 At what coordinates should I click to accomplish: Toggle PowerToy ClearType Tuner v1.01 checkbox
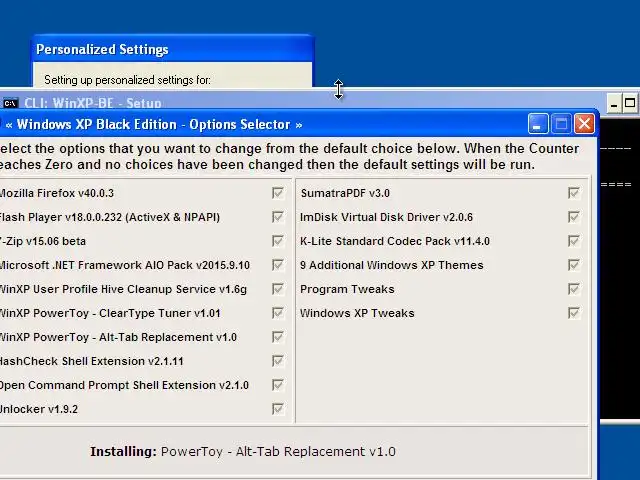(x=278, y=313)
